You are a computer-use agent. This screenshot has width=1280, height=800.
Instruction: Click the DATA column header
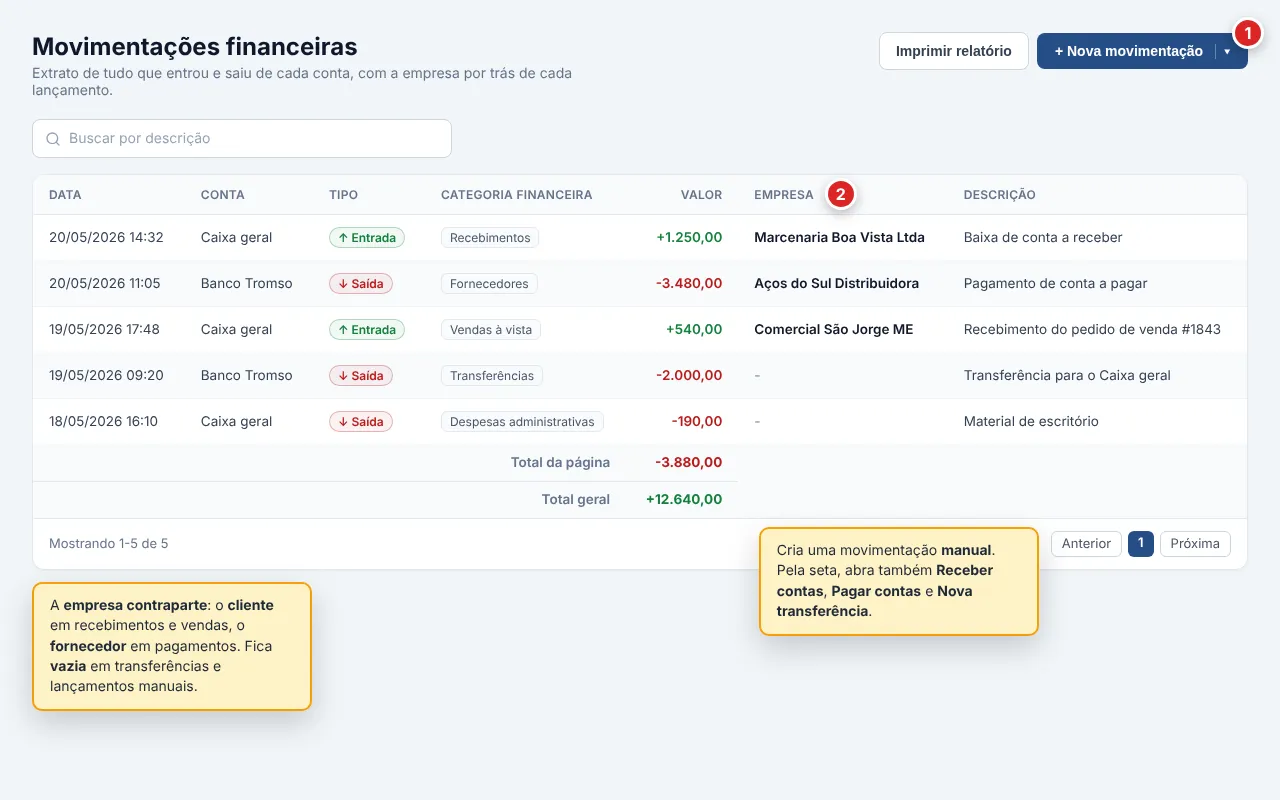click(x=65, y=195)
